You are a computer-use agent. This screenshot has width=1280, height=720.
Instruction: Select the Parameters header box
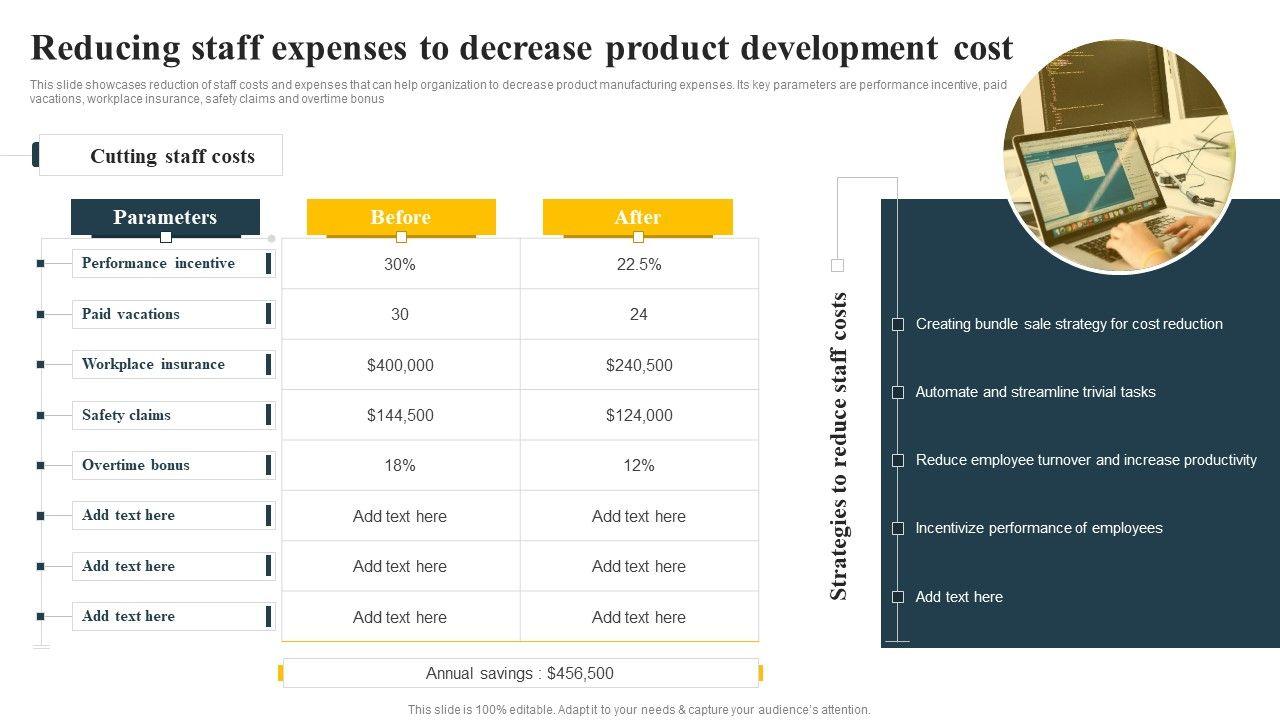[165, 216]
